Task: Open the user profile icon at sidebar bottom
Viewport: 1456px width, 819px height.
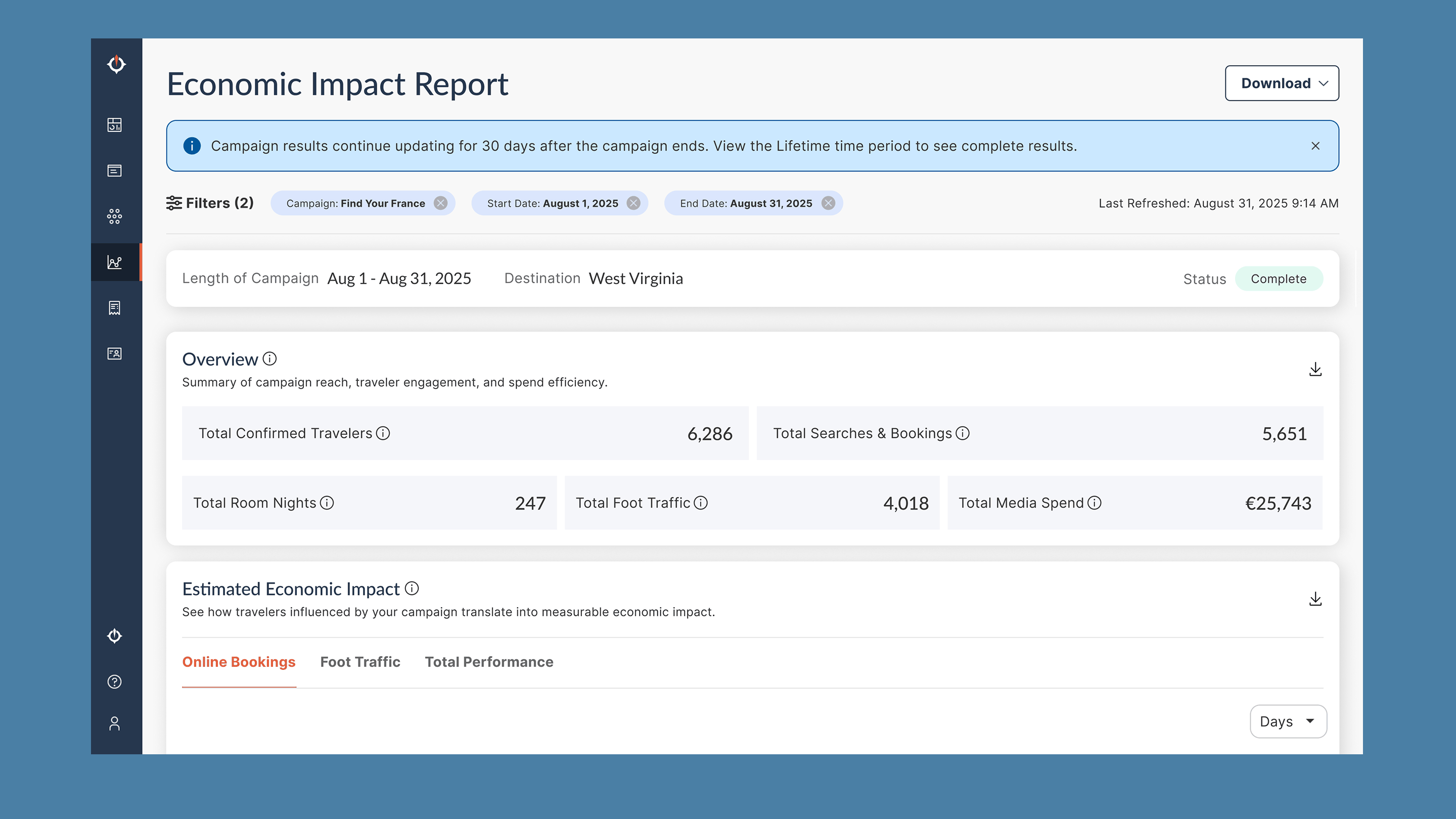Action: pyautogui.click(x=115, y=723)
